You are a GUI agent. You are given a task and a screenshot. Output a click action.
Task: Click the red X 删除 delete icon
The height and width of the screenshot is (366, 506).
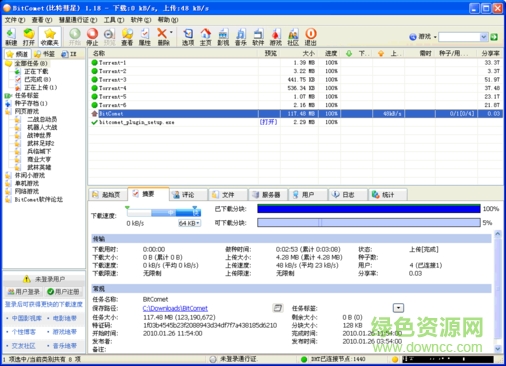(x=162, y=37)
